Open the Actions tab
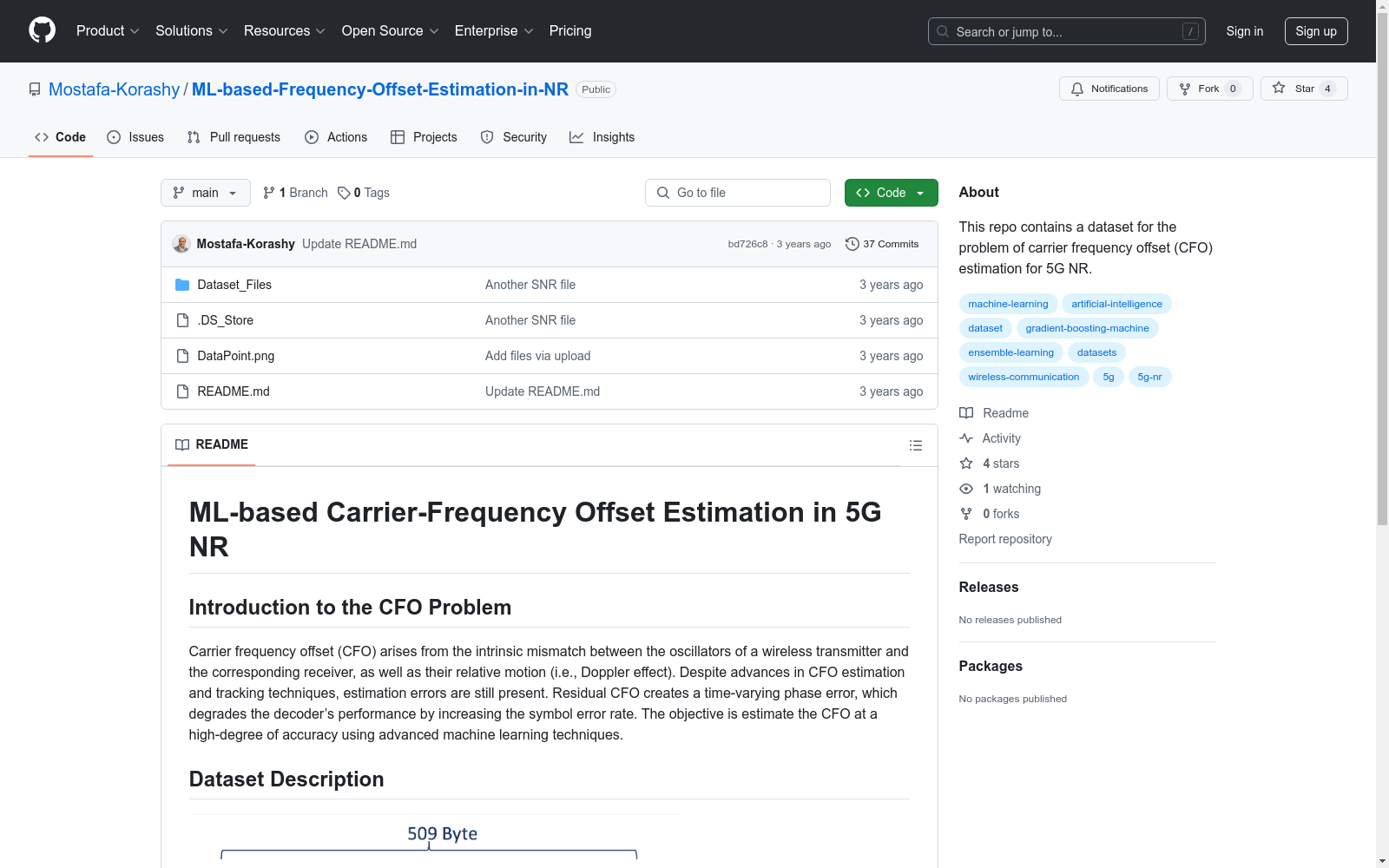This screenshot has height=868, width=1389. [x=336, y=137]
